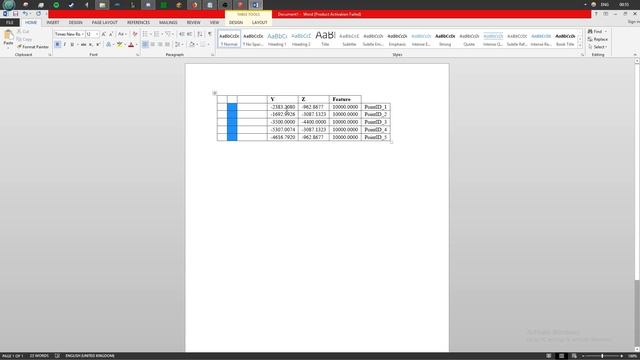Apply the text highlight color
640x360 pixels.
pyautogui.click(x=119, y=44)
